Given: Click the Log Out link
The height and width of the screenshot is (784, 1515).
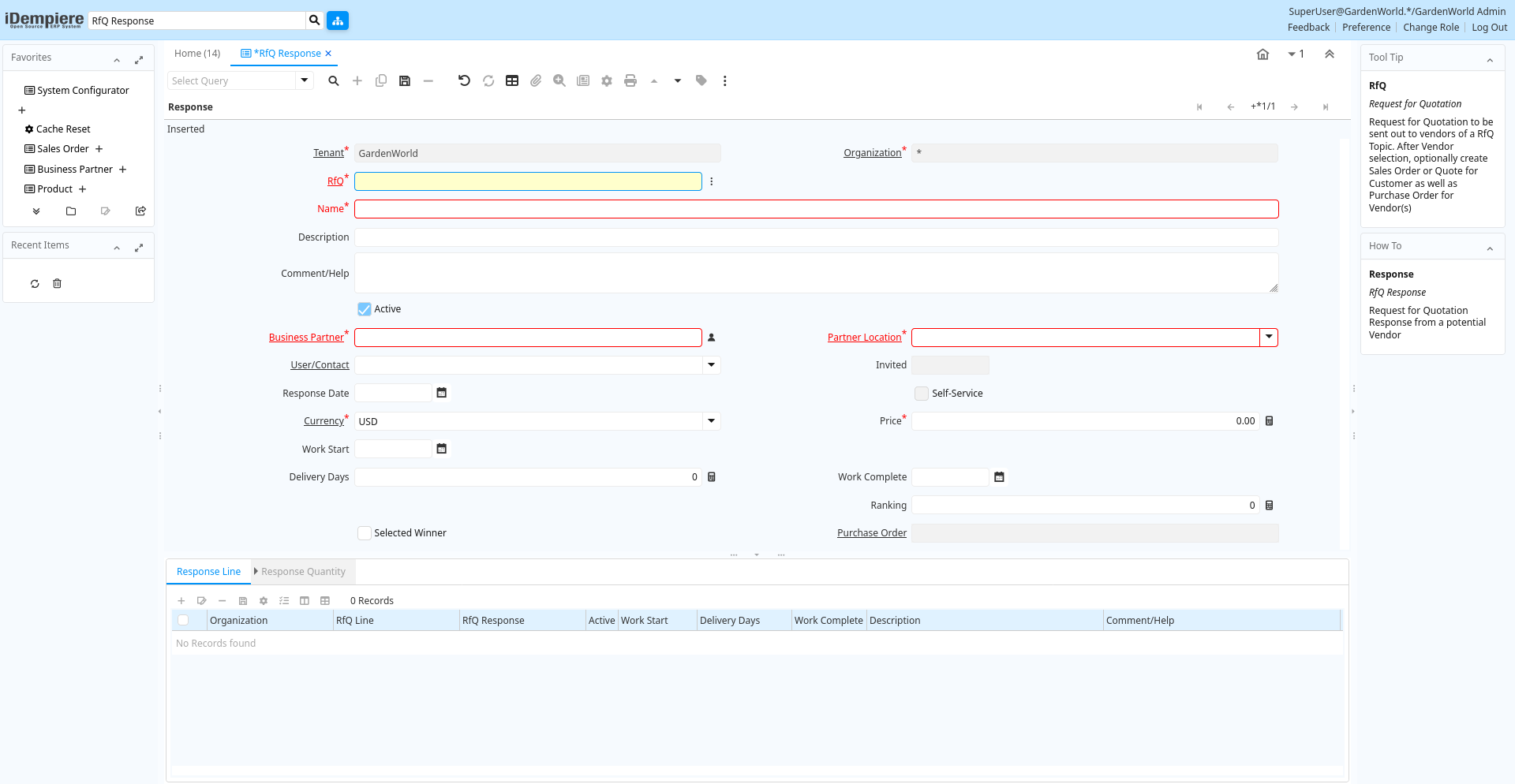Looking at the screenshot, I should (x=1489, y=28).
